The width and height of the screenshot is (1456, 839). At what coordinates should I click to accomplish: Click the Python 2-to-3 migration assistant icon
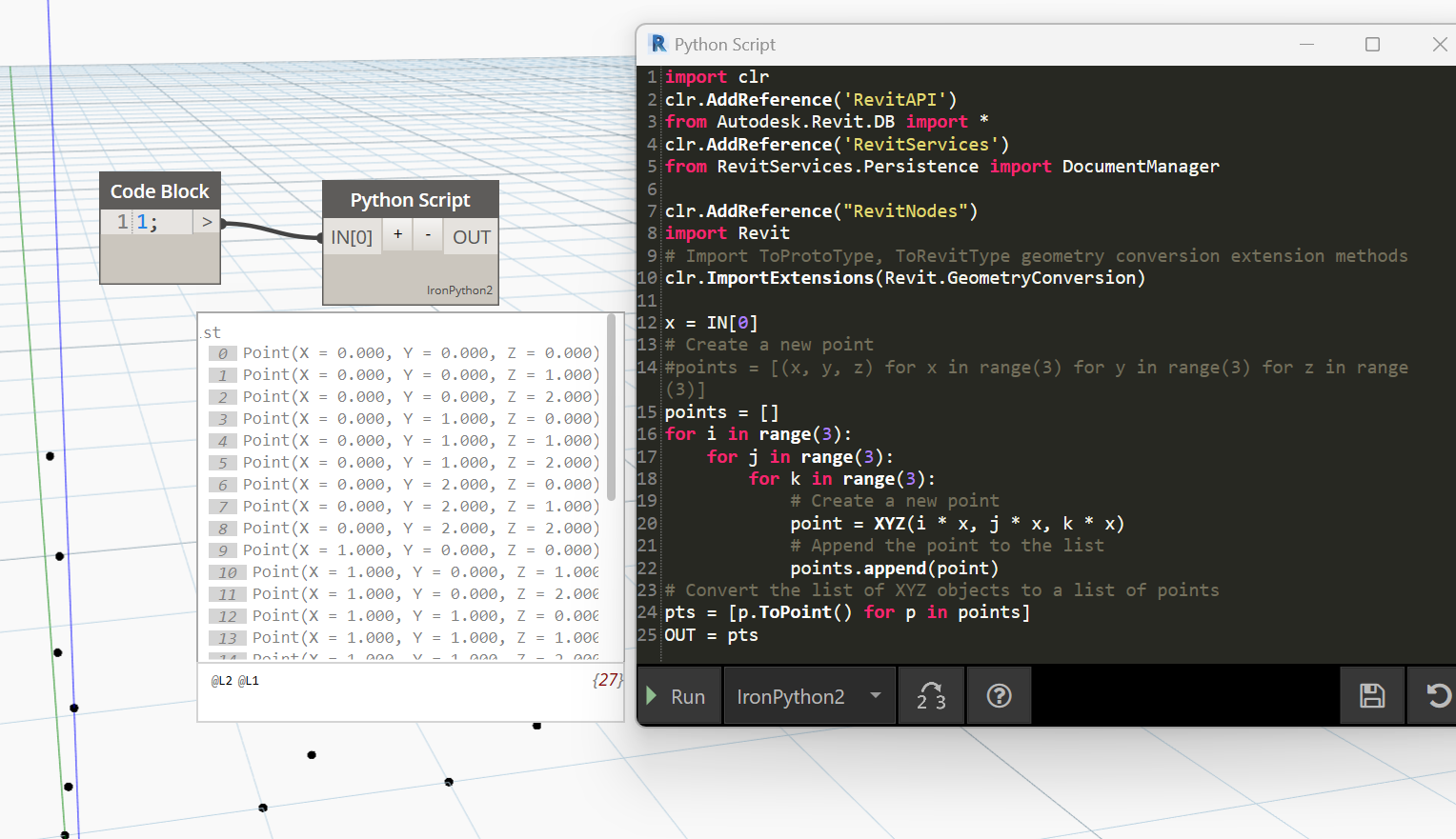931,695
